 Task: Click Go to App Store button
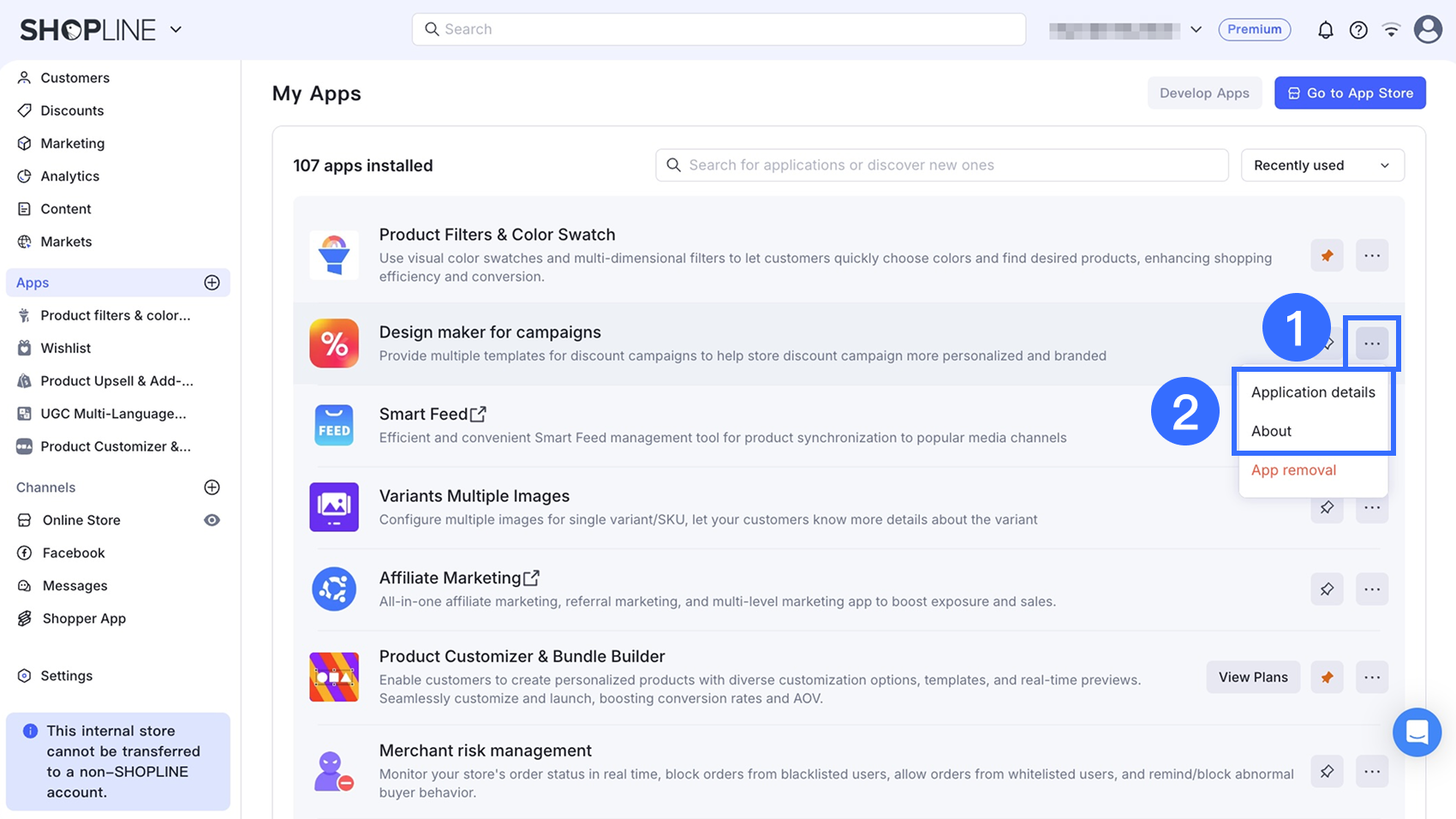coord(1350,93)
